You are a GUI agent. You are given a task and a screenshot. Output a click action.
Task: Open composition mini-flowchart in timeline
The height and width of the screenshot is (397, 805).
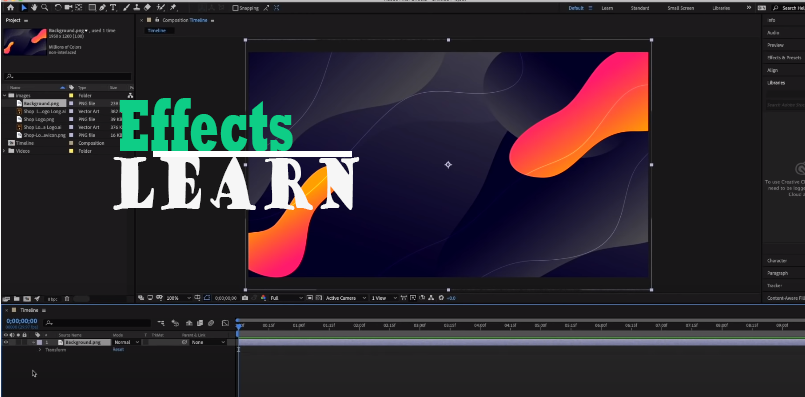pyautogui.click(x=161, y=323)
